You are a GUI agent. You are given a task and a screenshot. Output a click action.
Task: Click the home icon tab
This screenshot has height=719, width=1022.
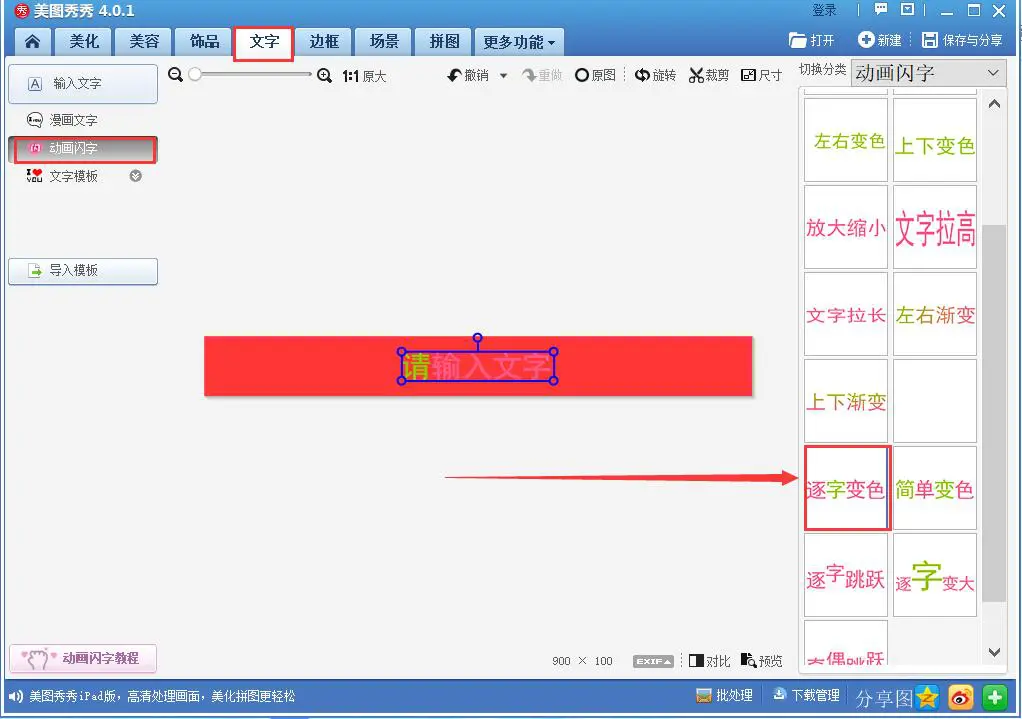click(x=33, y=42)
